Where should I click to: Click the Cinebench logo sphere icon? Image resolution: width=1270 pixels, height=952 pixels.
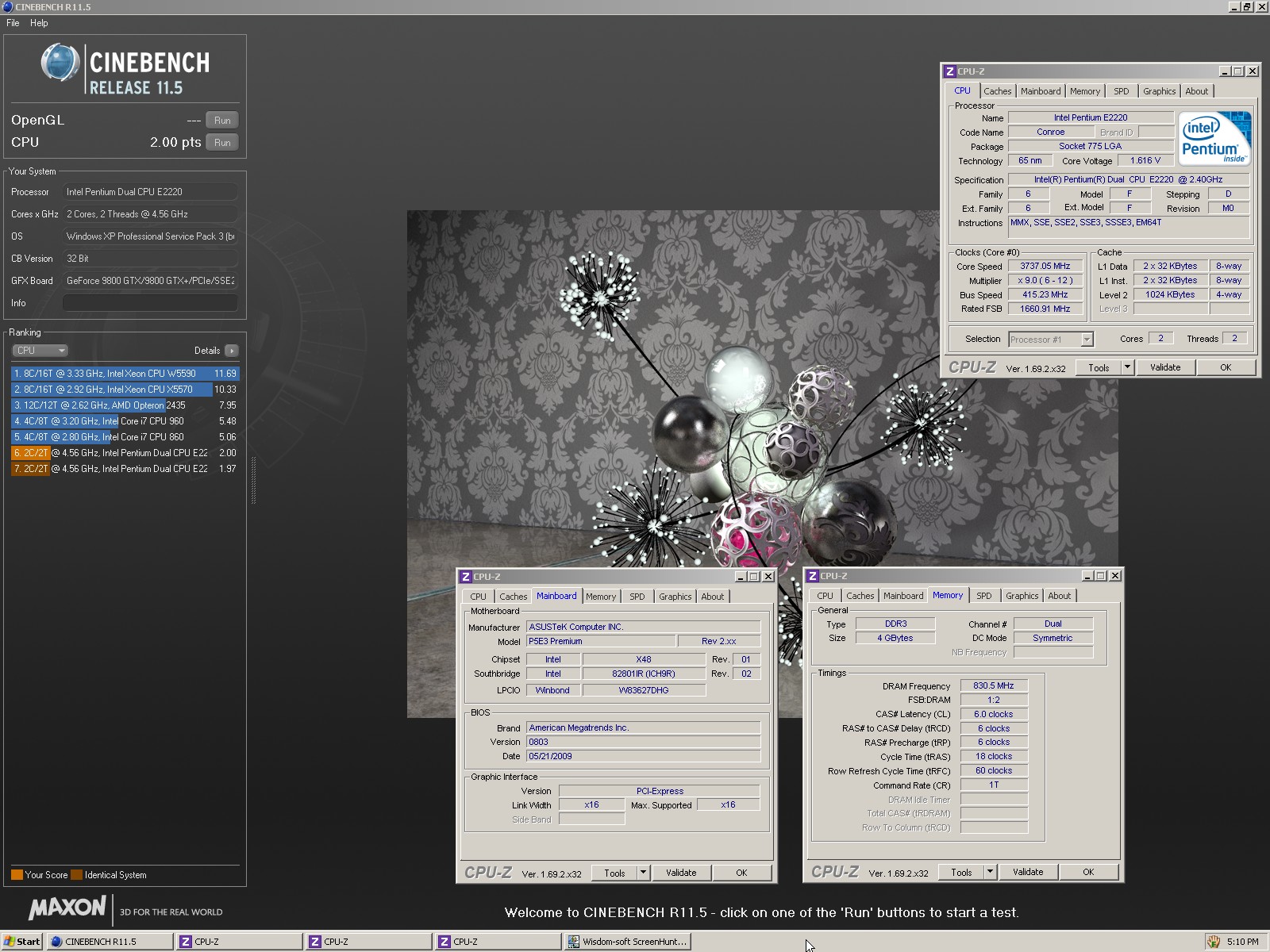coord(60,63)
